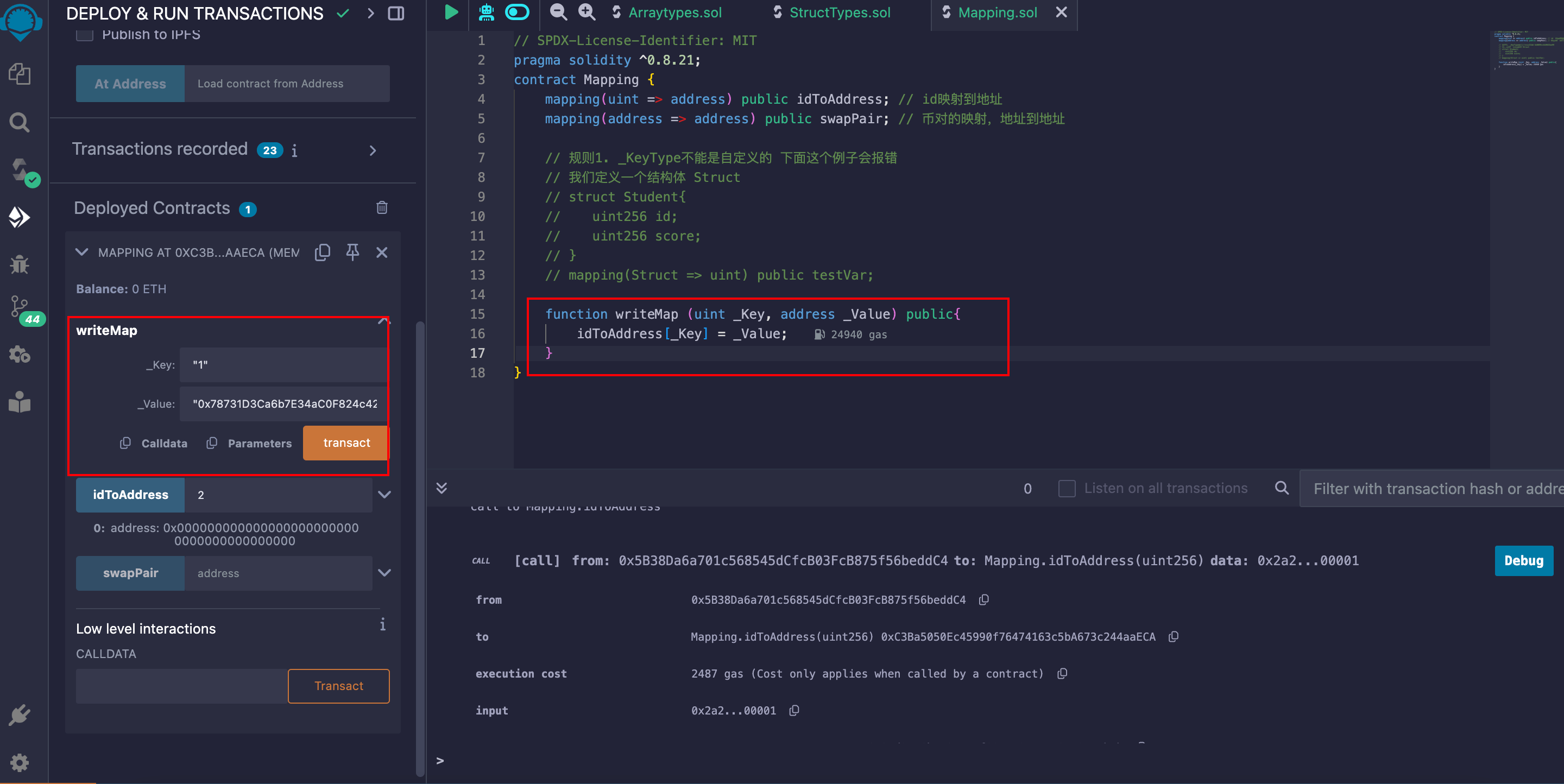Open the Plugin manager plug icon
The height and width of the screenshot is (784, 1564).
pos(20,716)
